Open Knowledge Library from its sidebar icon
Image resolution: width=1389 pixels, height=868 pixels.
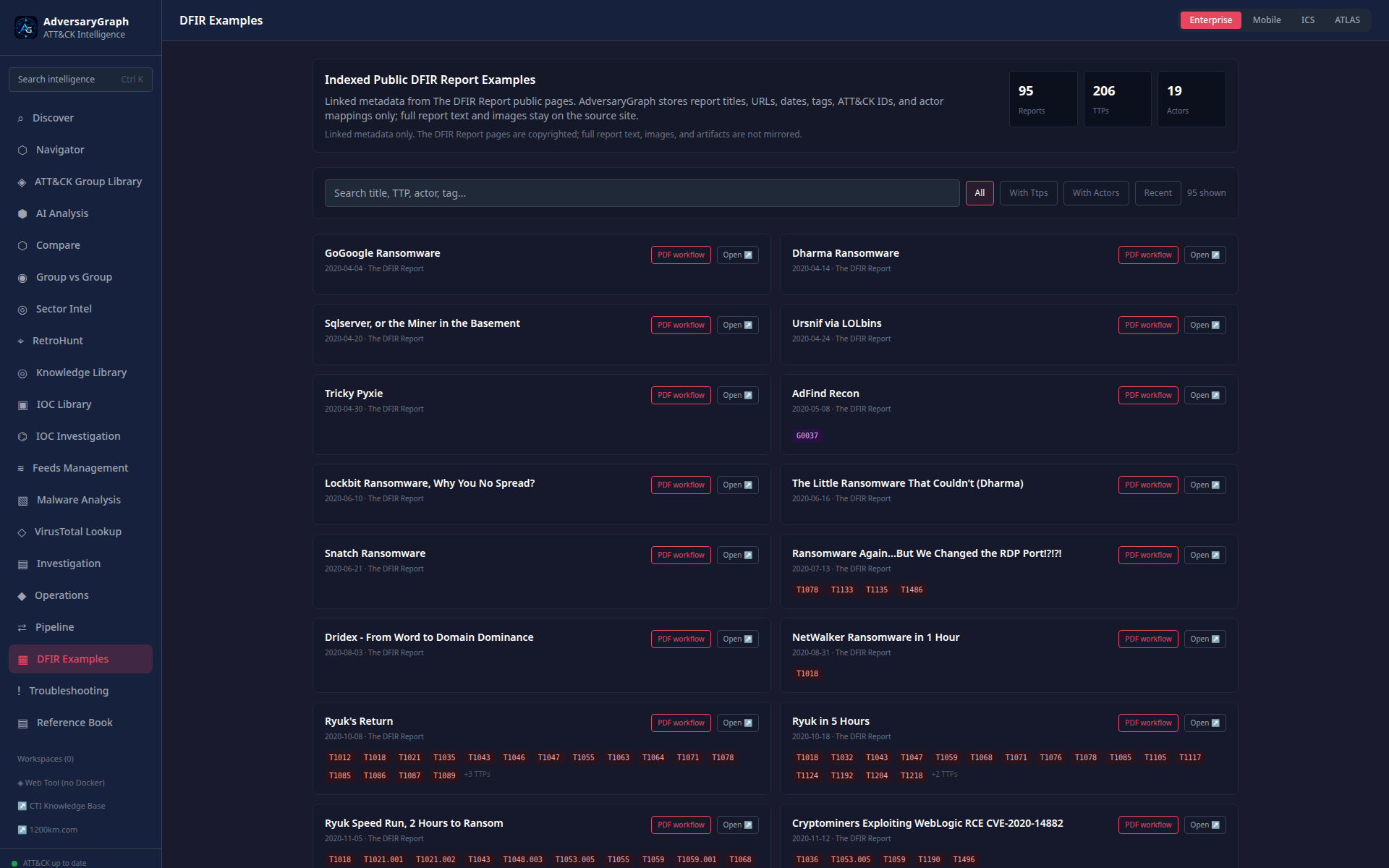click(x=22, y=373)
